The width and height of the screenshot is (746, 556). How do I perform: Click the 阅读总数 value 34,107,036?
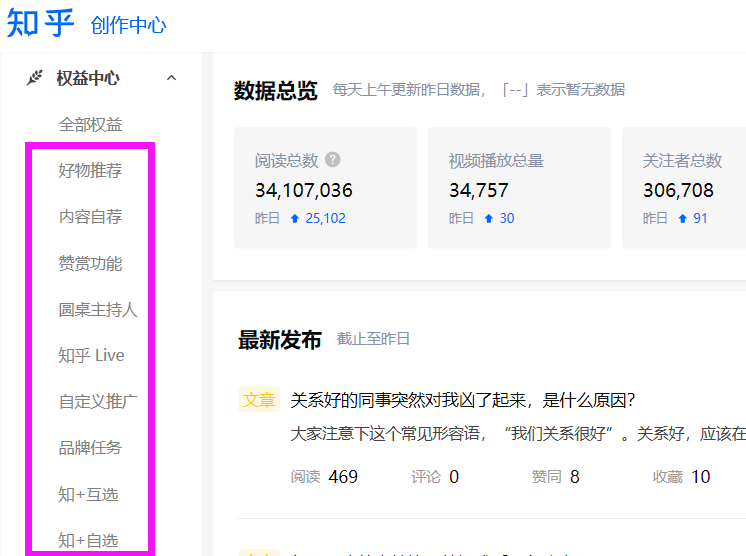pyautogui.click(x=304, y=190)
